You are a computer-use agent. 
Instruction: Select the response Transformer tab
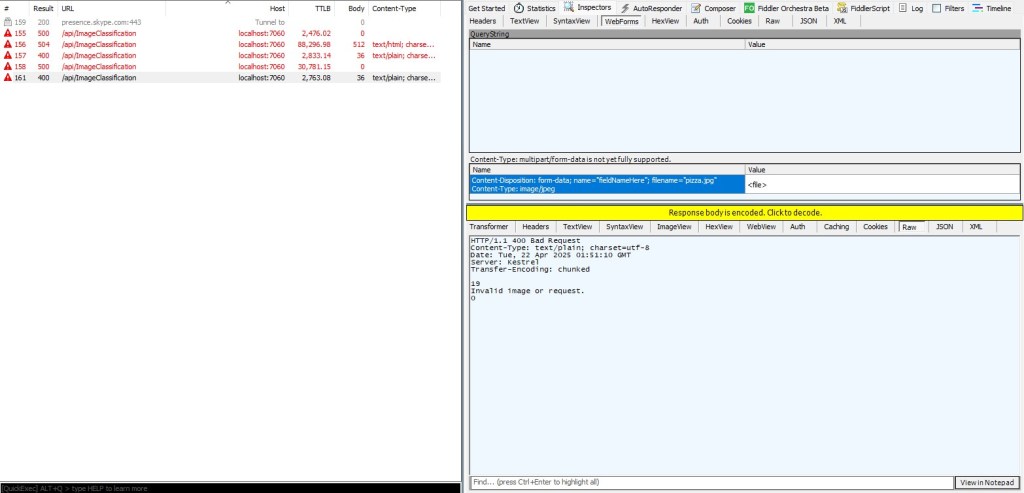[x=489, y=227]
